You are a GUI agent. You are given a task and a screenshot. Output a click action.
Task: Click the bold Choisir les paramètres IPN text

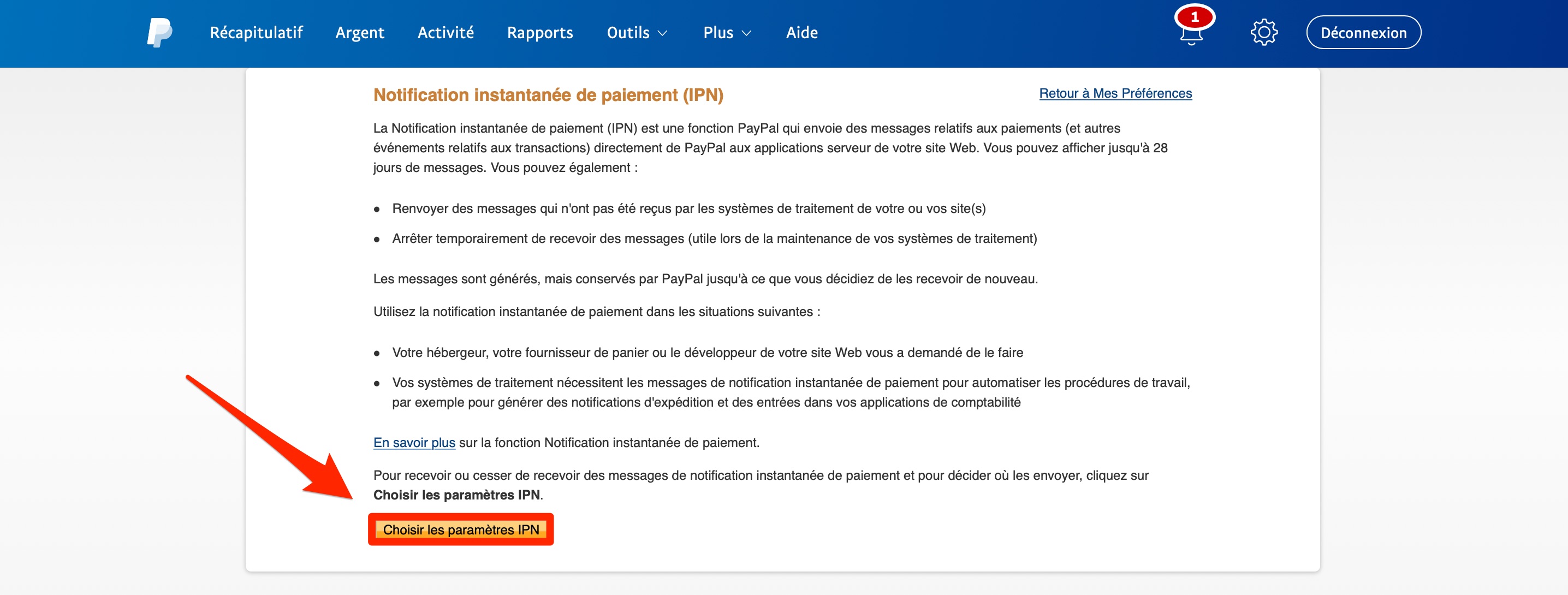[x=456, y=495]
